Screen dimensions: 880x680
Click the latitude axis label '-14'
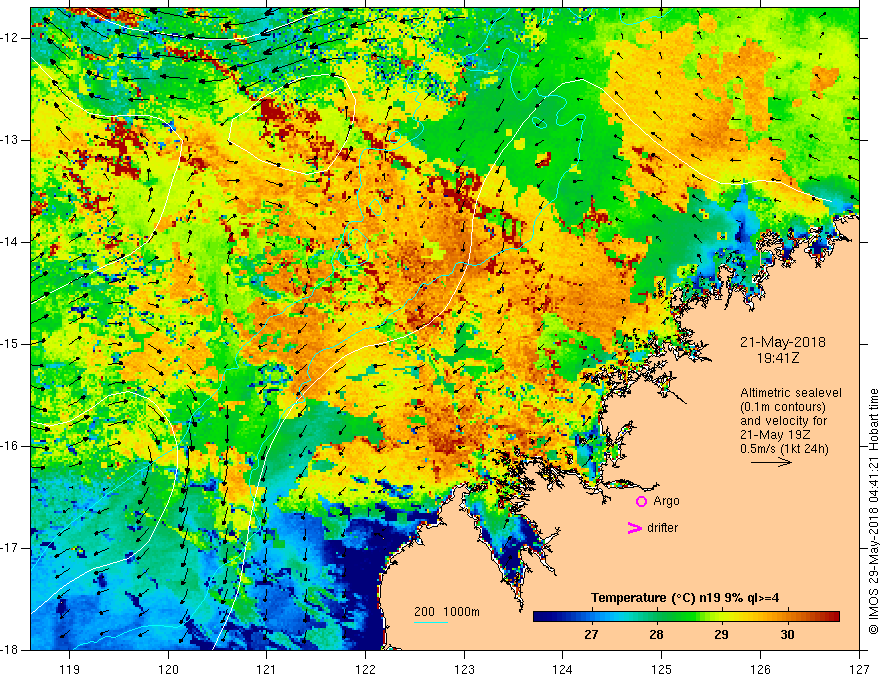coord(10,242)
